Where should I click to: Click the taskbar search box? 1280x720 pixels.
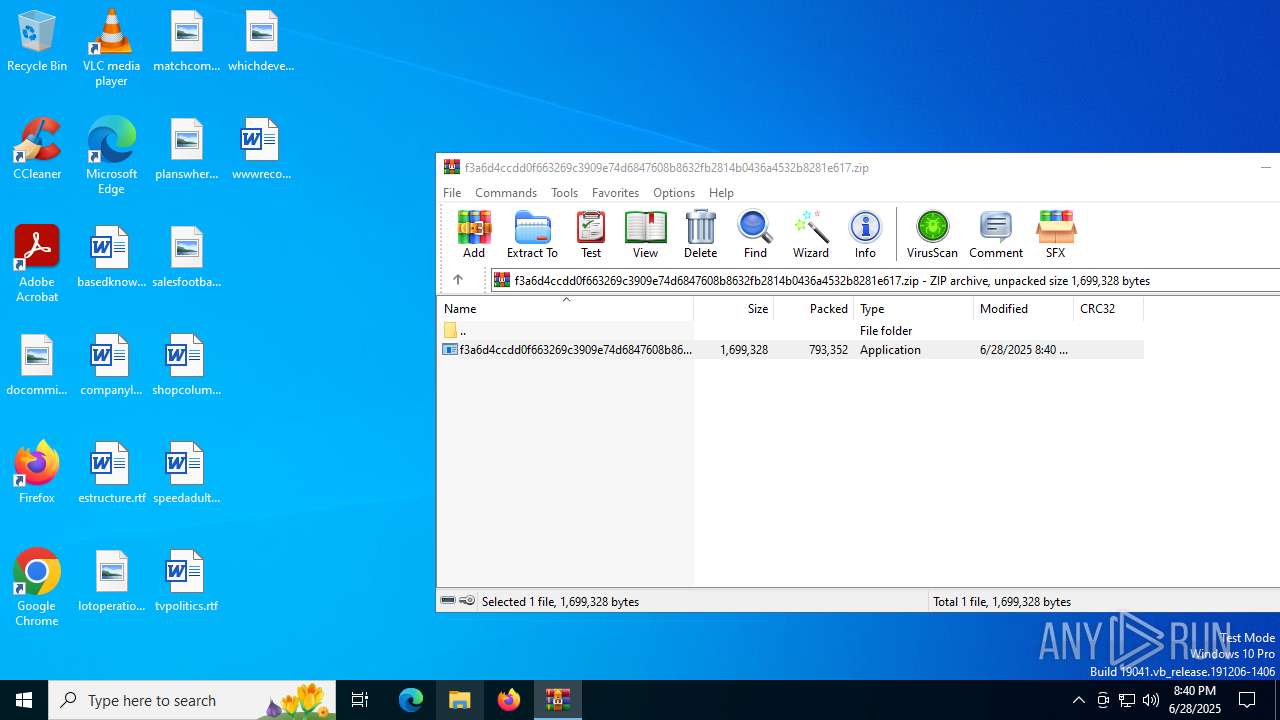pos(192,700)
